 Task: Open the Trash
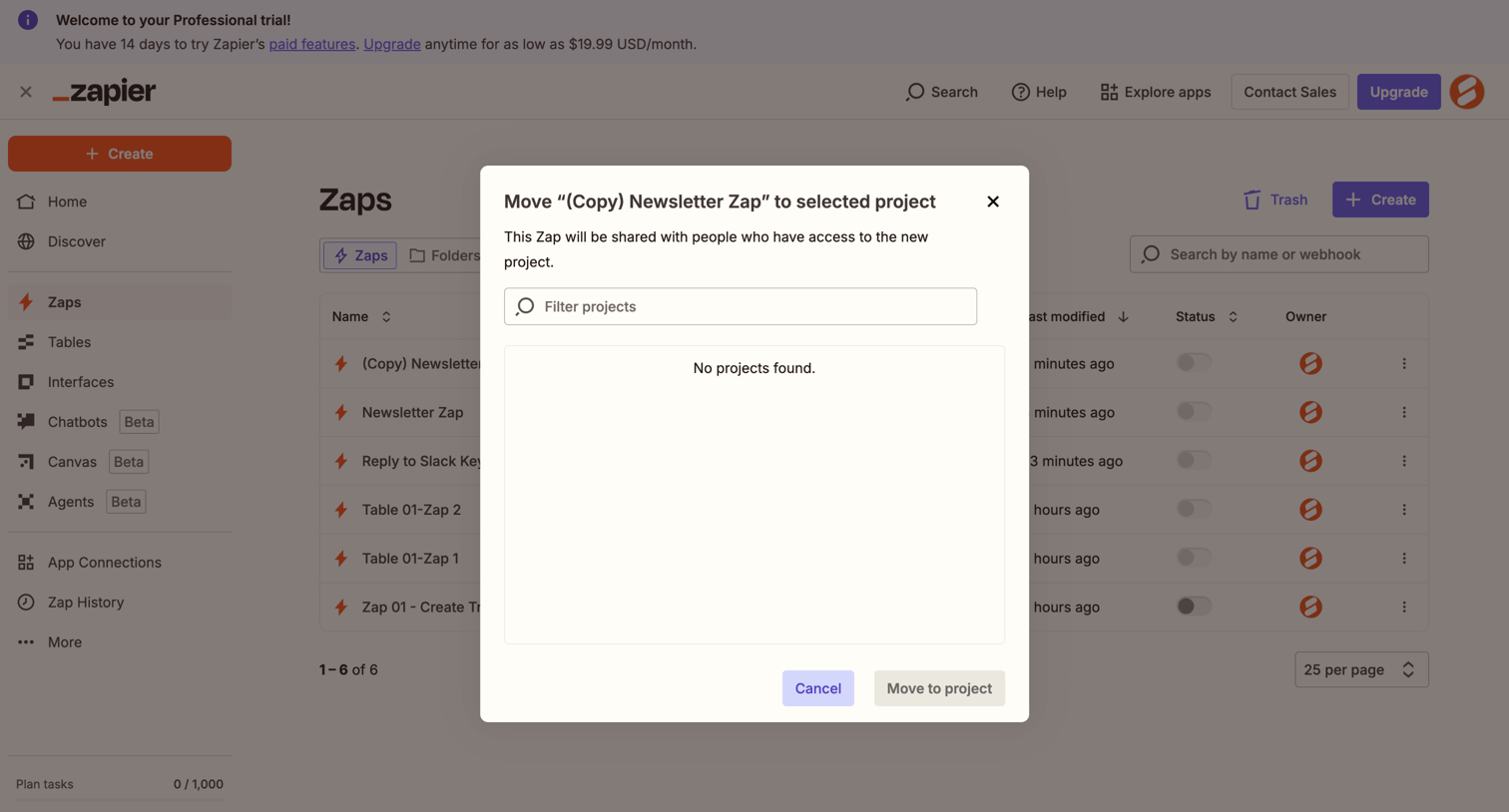[x=1274, y=200]
